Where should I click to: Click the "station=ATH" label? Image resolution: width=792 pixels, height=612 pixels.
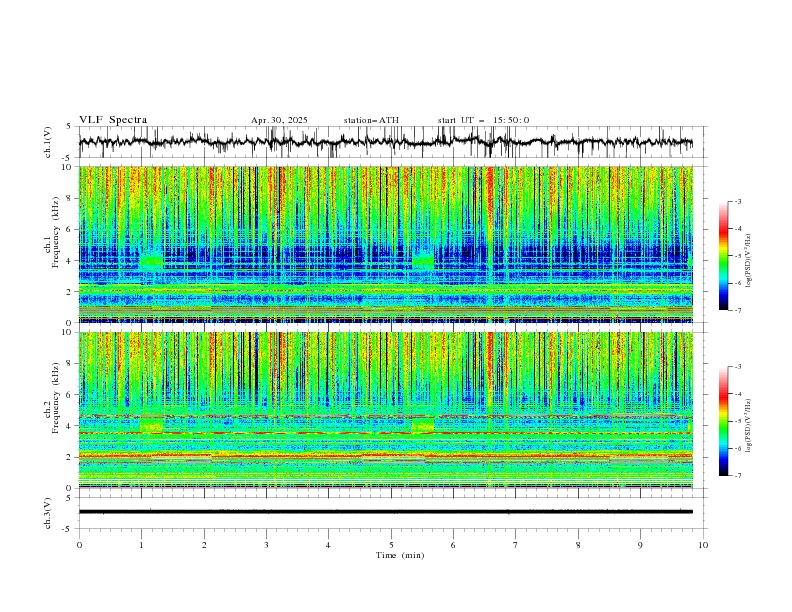(x=371, y=120)
